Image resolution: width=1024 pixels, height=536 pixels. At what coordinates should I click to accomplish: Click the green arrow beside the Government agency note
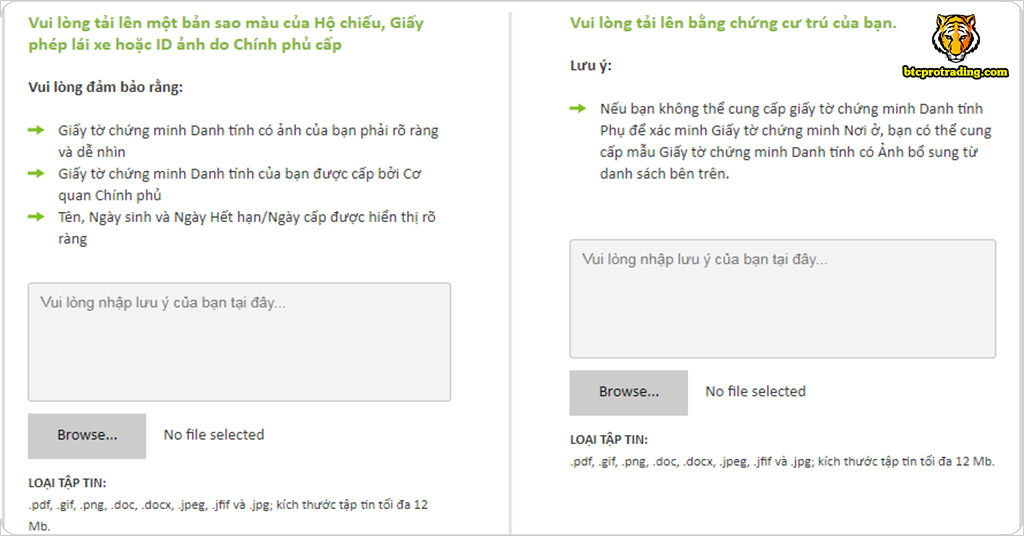[36, 173]
